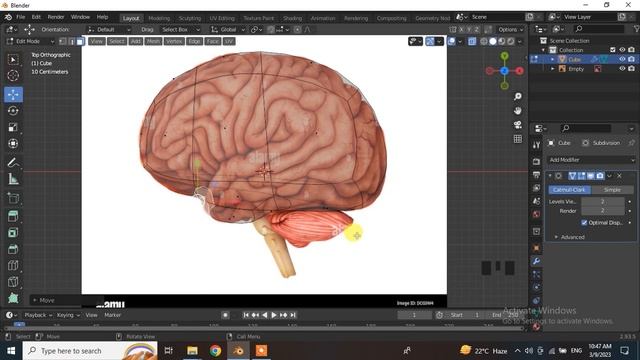Open Vertex menu in viewport header
This screenshot has height=360, width=640.
(x=174, y=41)
